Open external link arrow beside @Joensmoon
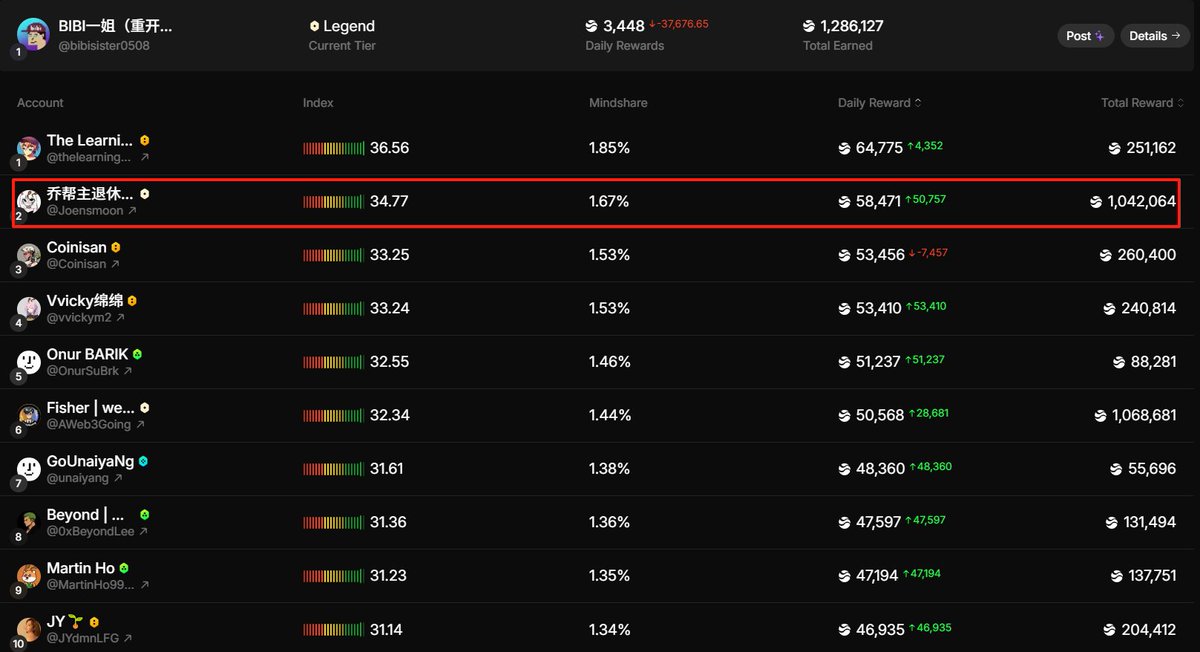The width and height of the screenshot is (1200, 652). (x=132, y=211)
